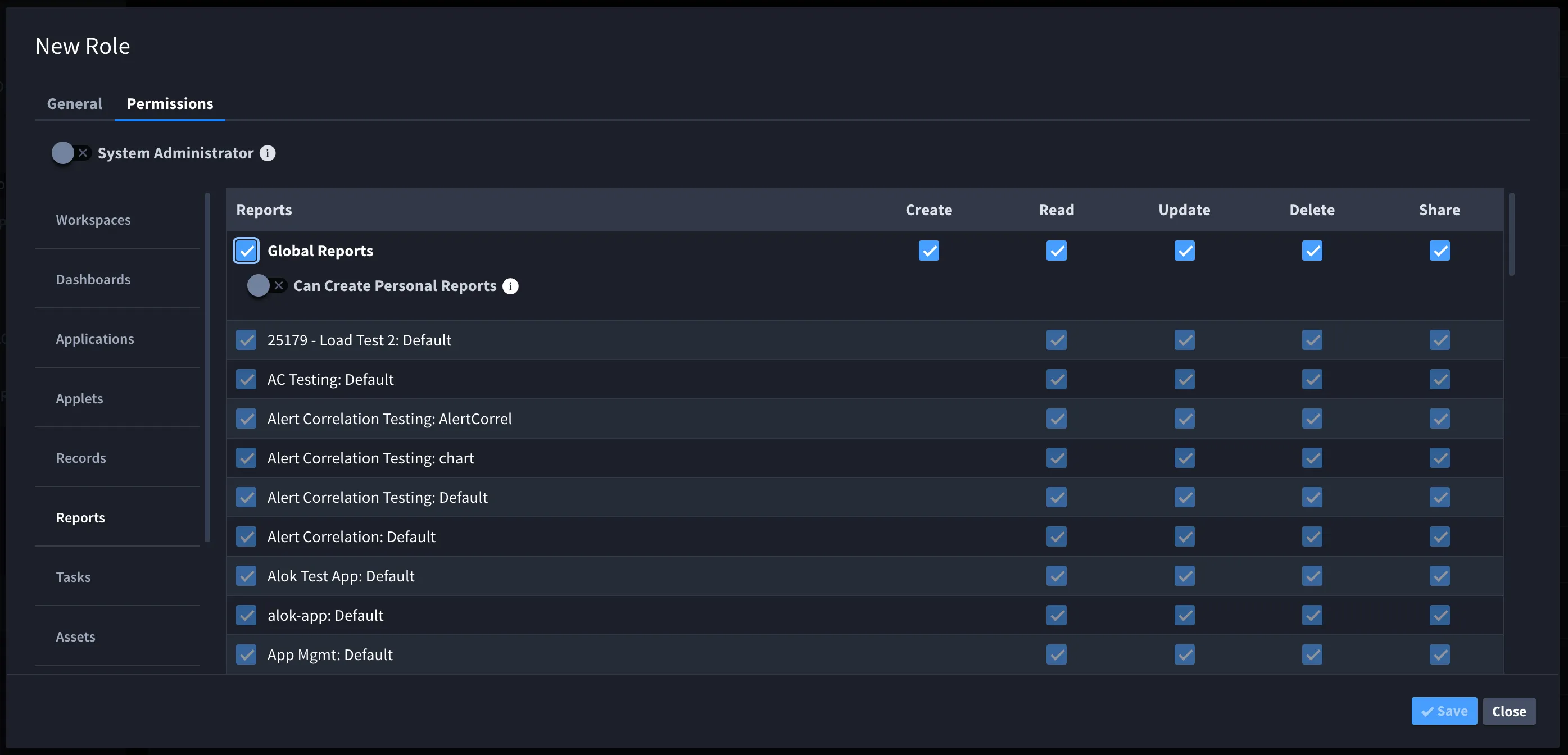Uncheck alok-app: Default row checkbox

click(x=246, y=616)
